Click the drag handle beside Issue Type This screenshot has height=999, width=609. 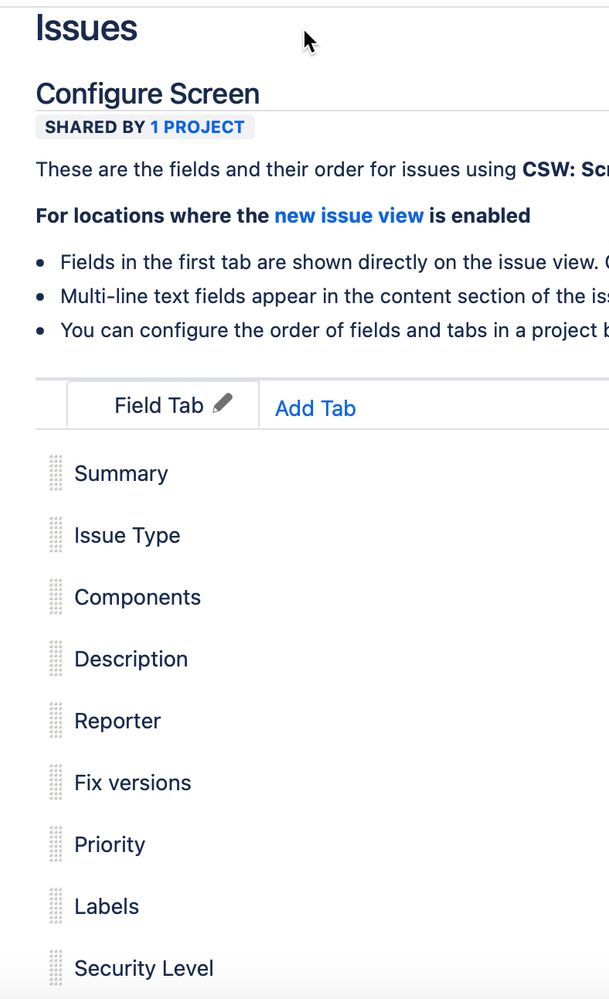coord(56,535)
